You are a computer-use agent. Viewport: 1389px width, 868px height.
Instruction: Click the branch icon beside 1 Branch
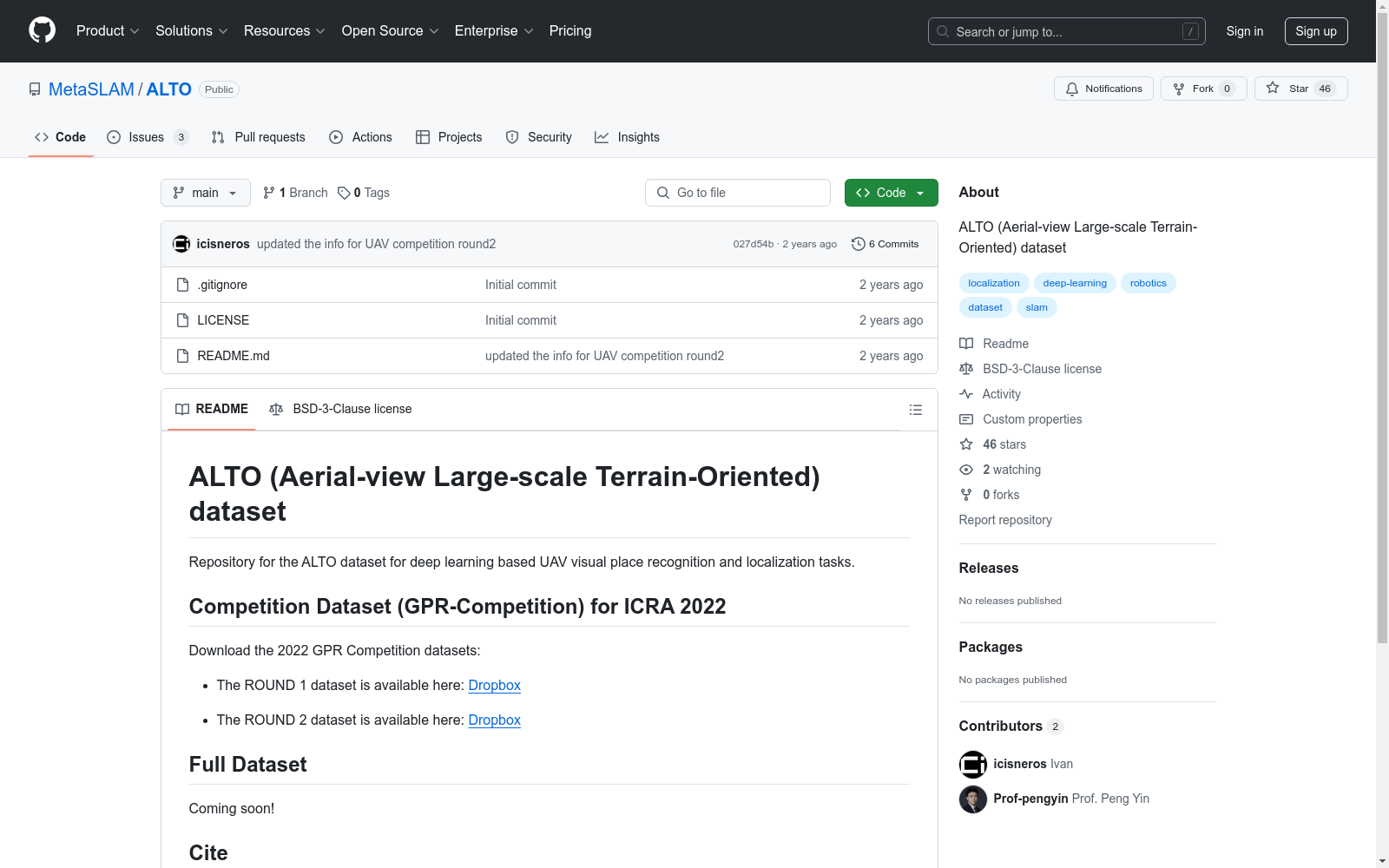(x=269, y=193)
